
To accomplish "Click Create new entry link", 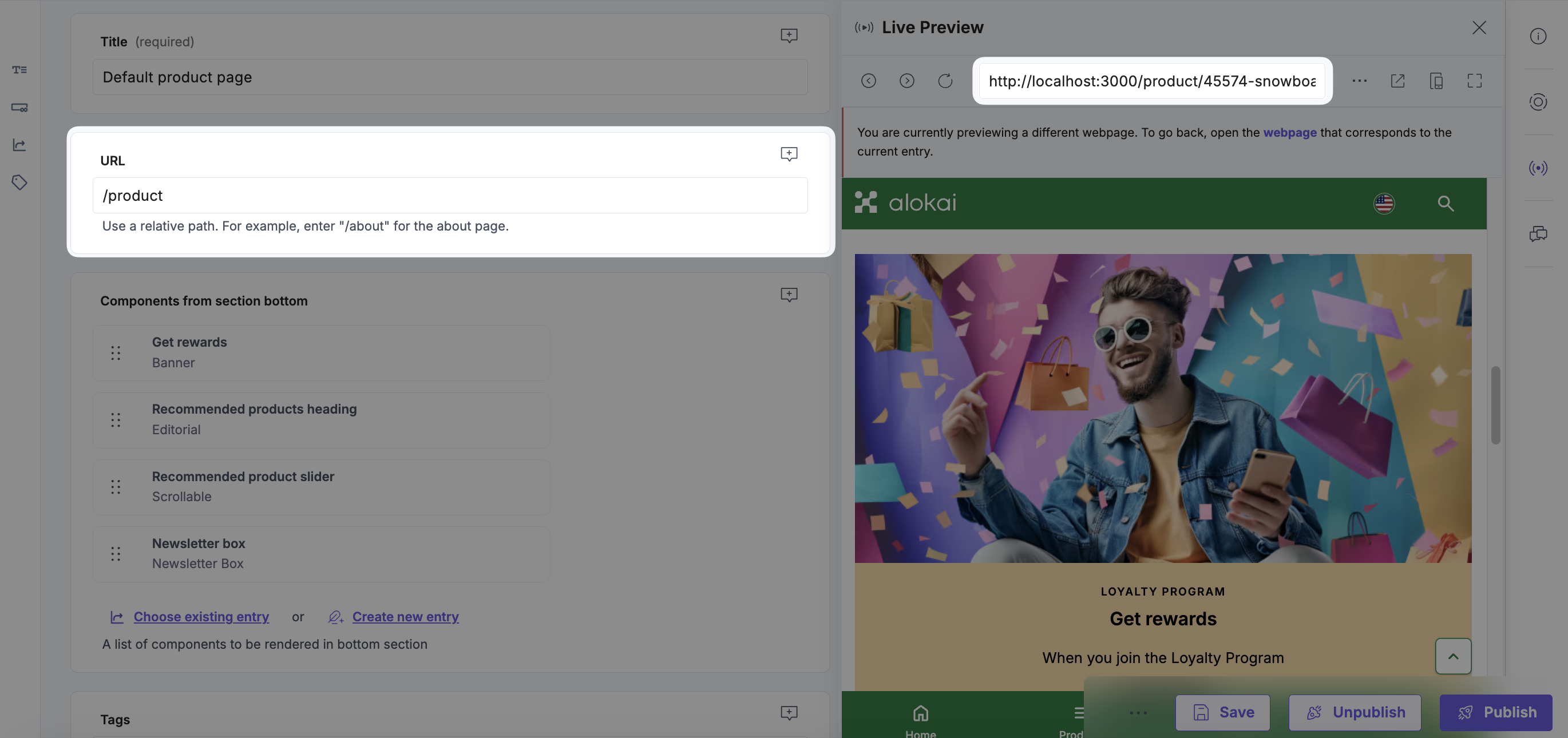I will tap(405, 617).
